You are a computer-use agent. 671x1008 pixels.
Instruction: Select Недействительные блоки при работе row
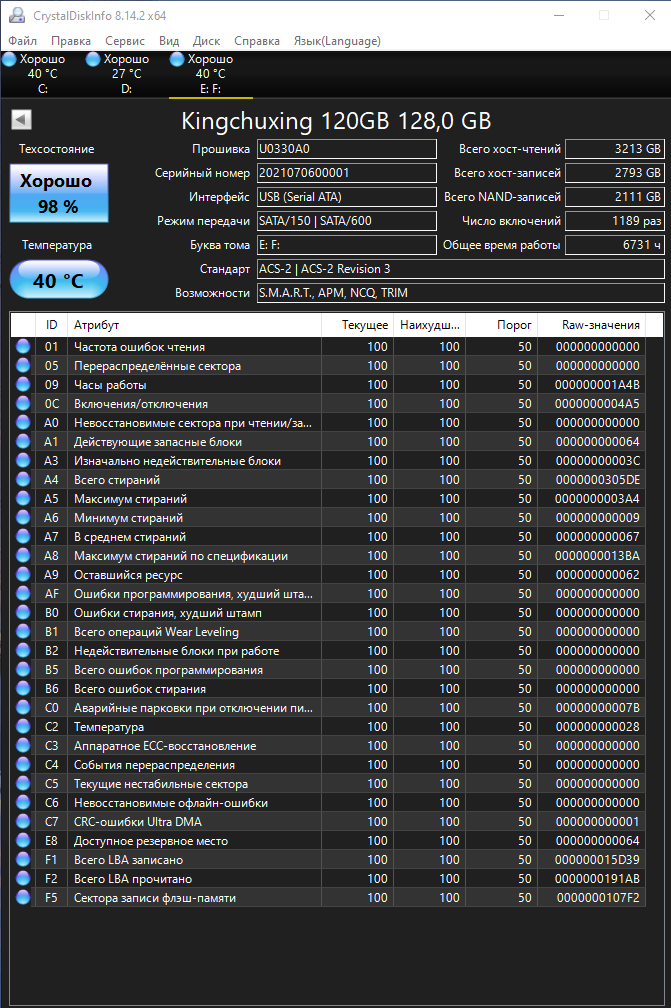(x=328, y=651)
